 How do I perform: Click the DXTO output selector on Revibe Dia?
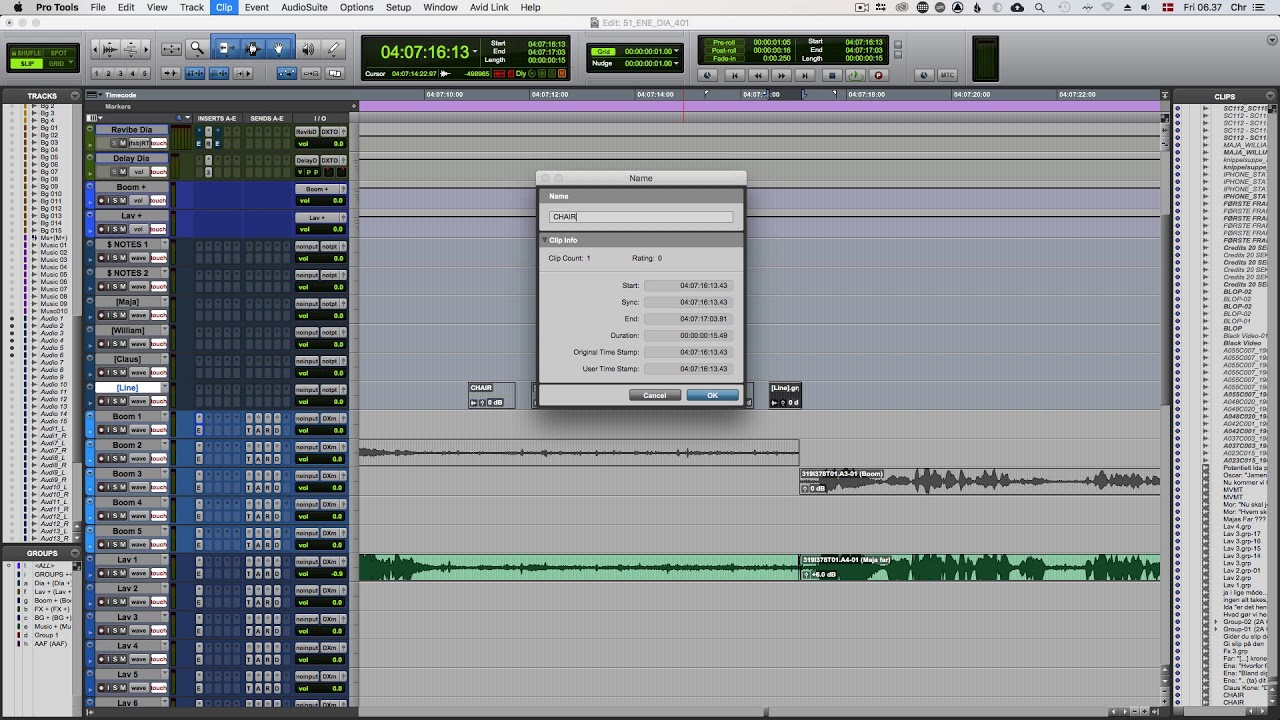pyautogui.click(x=331, y=131)
